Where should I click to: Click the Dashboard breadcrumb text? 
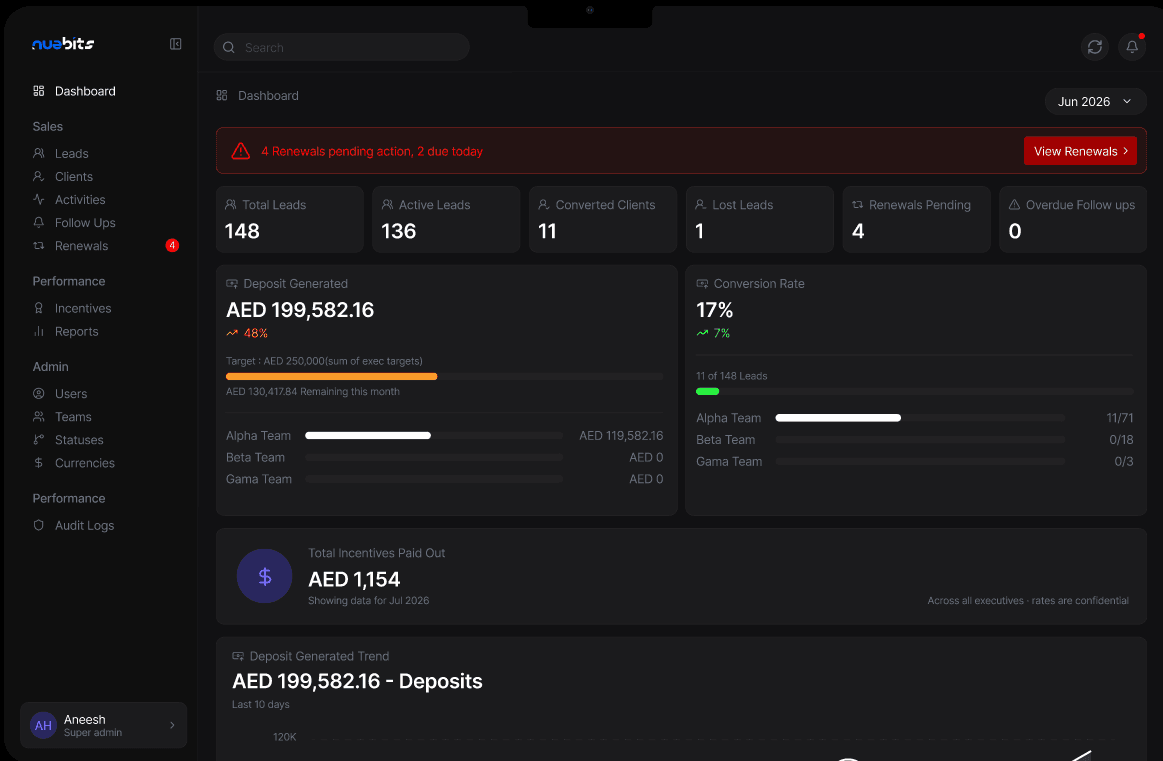268,96
